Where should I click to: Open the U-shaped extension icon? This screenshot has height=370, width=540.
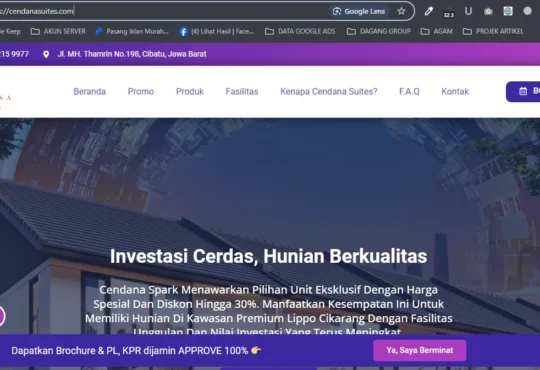(468, 11)
